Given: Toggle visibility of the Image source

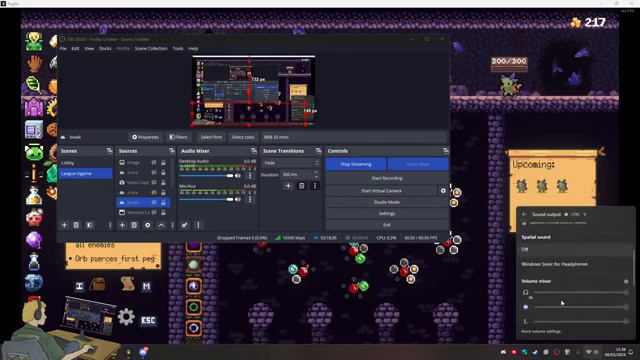Looking at the screenshot, I should [x=154, y=162].
